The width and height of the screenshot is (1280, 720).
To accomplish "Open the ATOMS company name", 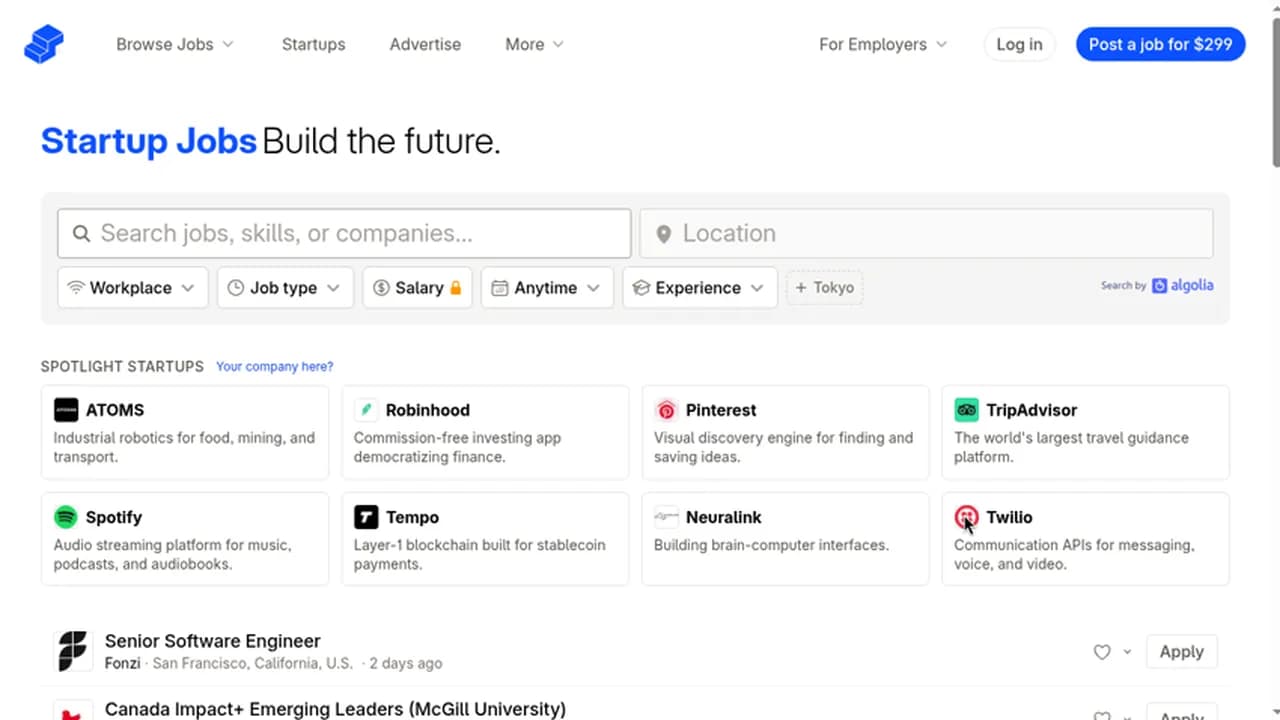I will point(115,410).
